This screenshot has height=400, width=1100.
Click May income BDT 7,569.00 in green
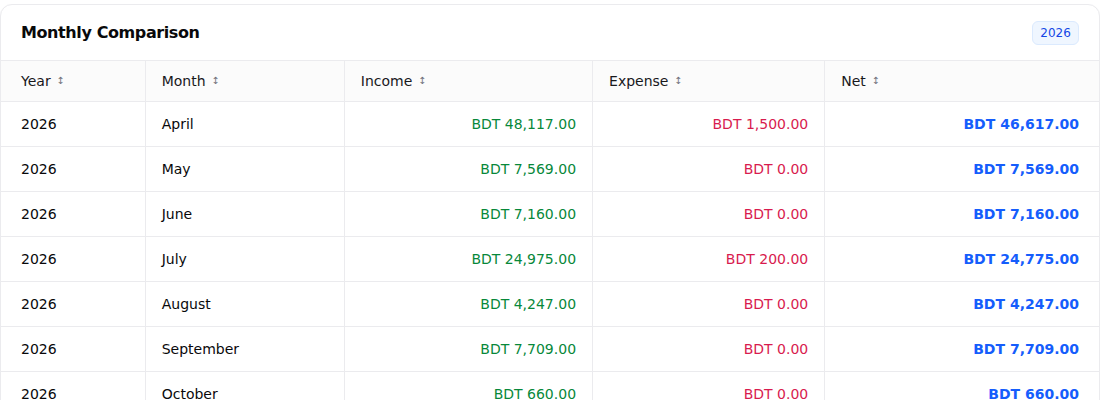point(528,169)
